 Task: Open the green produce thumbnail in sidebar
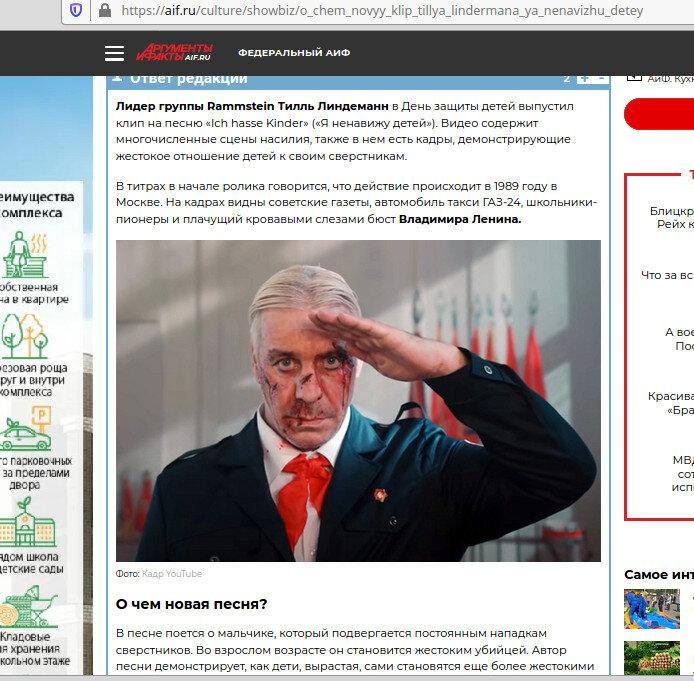pos(652,658)
